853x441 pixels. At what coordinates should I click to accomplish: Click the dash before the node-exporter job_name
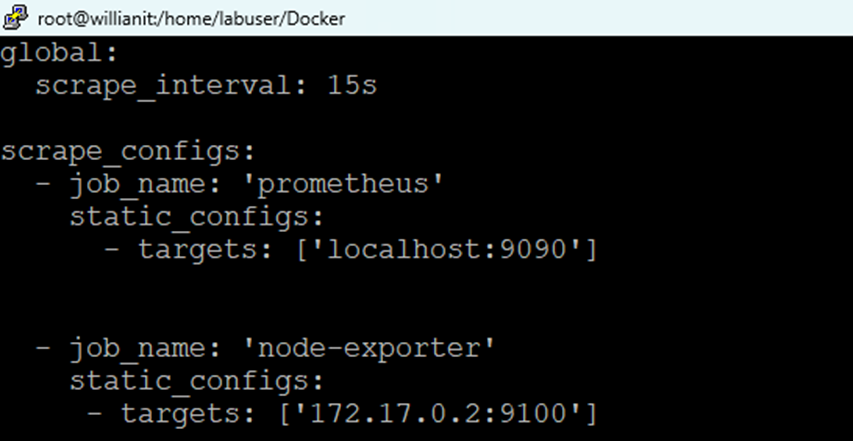point(43,348)
